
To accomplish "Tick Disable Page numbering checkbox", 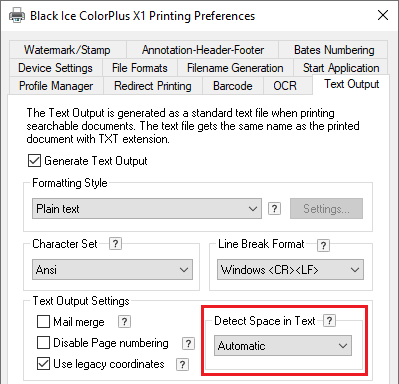I will pos(43,343).
